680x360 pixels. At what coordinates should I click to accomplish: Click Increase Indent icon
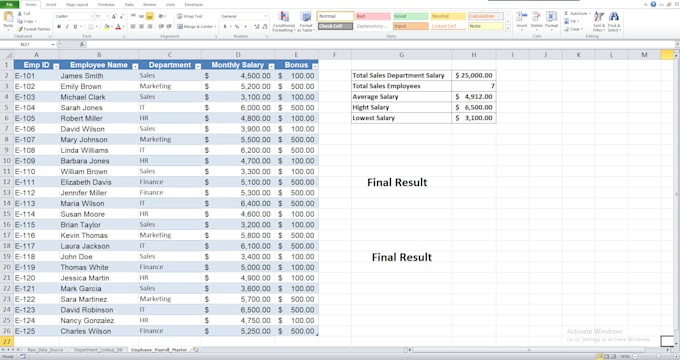[169, 27]
